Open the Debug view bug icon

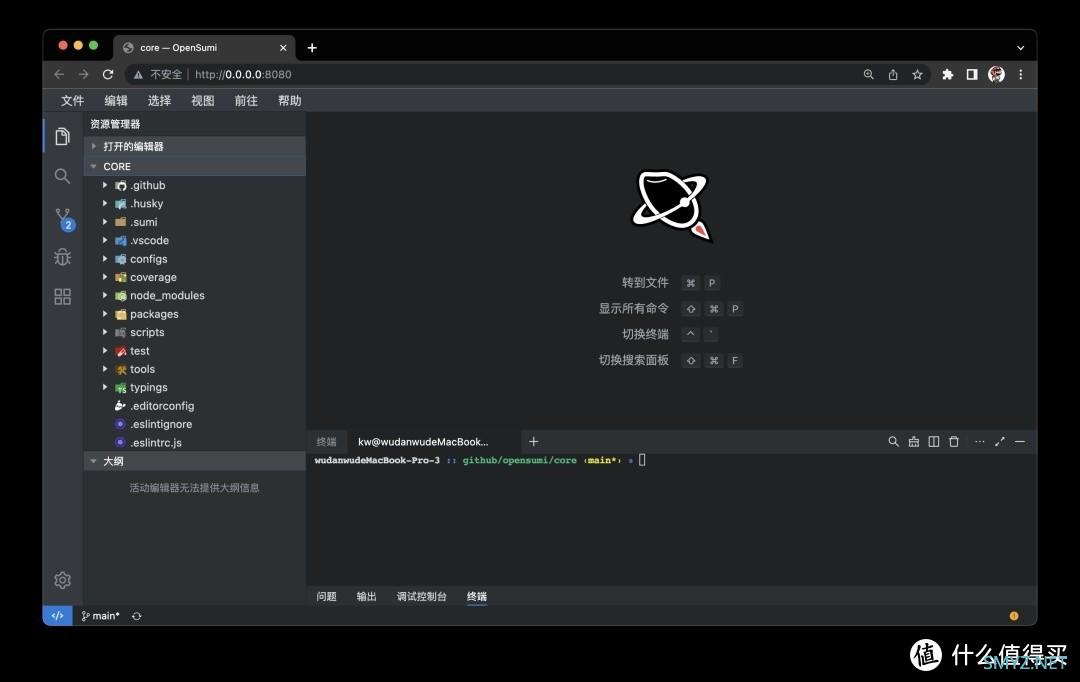tap(62, 257)
